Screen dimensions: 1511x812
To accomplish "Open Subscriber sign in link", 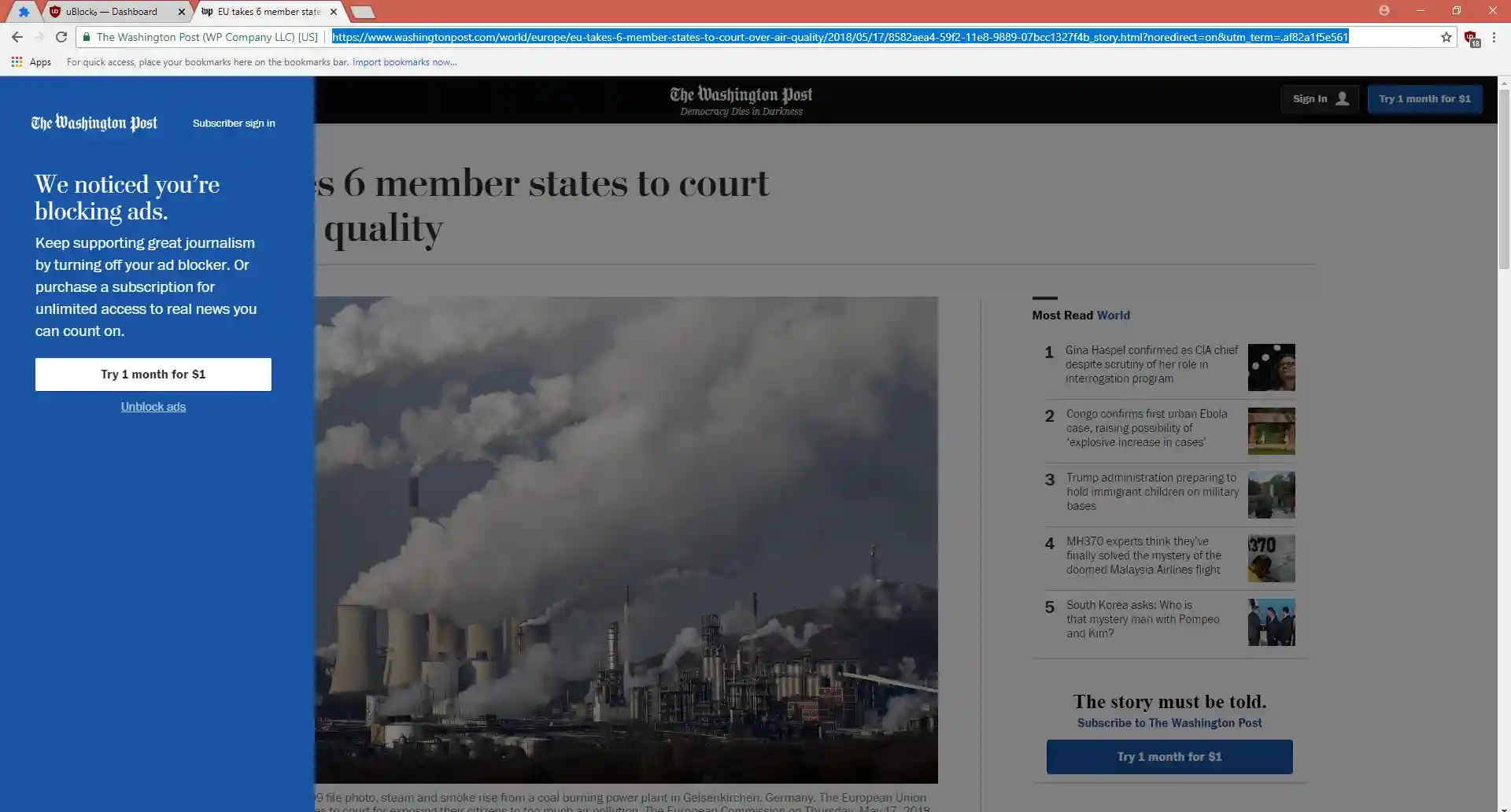I will [234, 124].
